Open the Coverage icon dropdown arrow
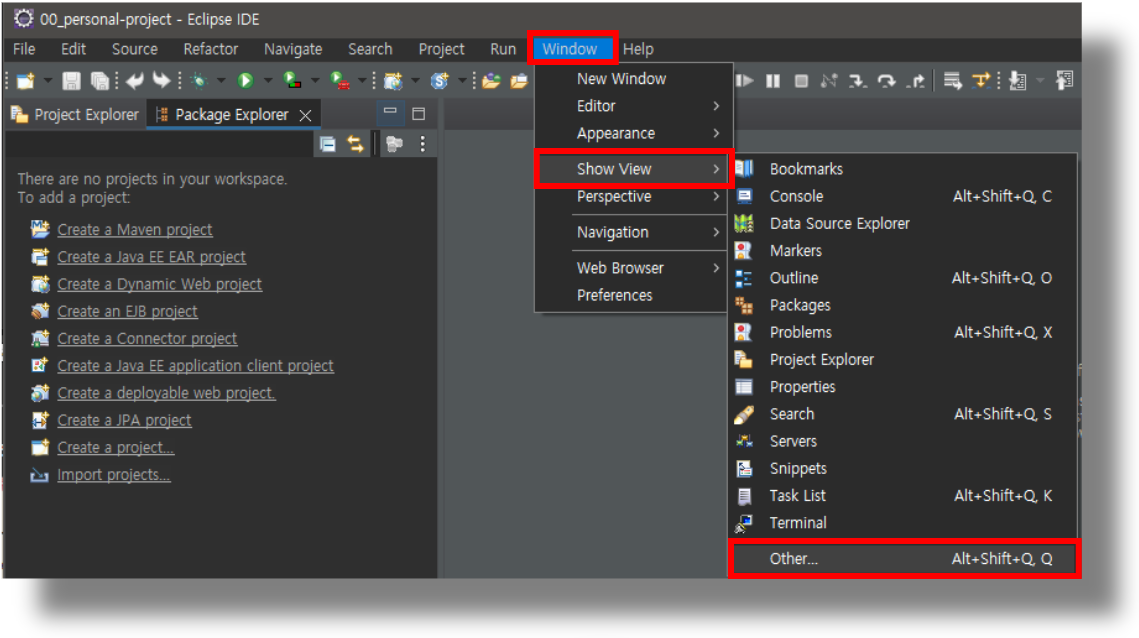This screenshot has width=1139, height=638. [x=315, y=81]
